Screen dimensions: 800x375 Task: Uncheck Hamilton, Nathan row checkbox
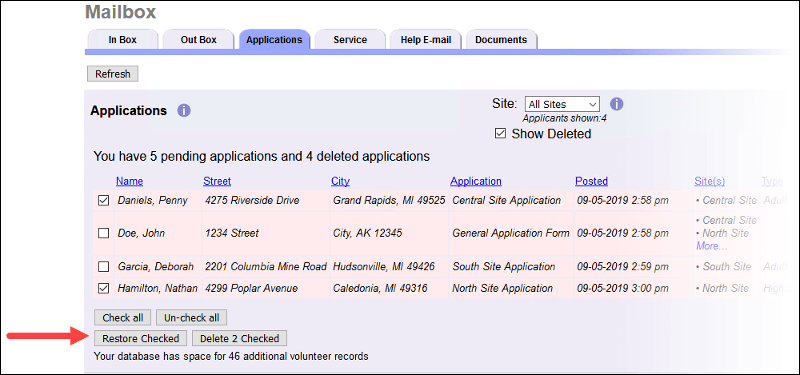click(x=104, y=289)
